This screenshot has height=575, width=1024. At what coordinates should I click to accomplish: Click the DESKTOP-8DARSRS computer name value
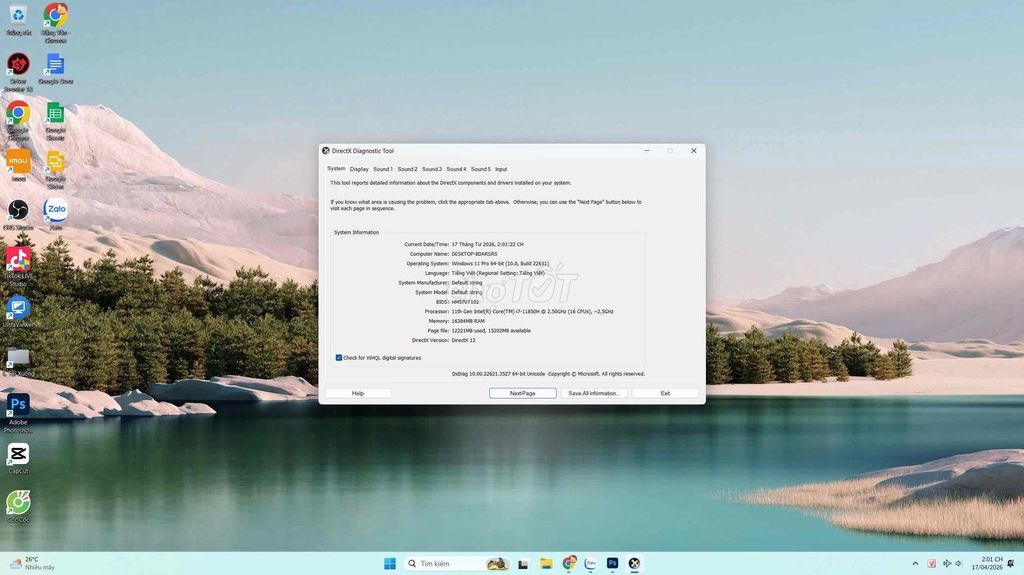tap(474, 254)
